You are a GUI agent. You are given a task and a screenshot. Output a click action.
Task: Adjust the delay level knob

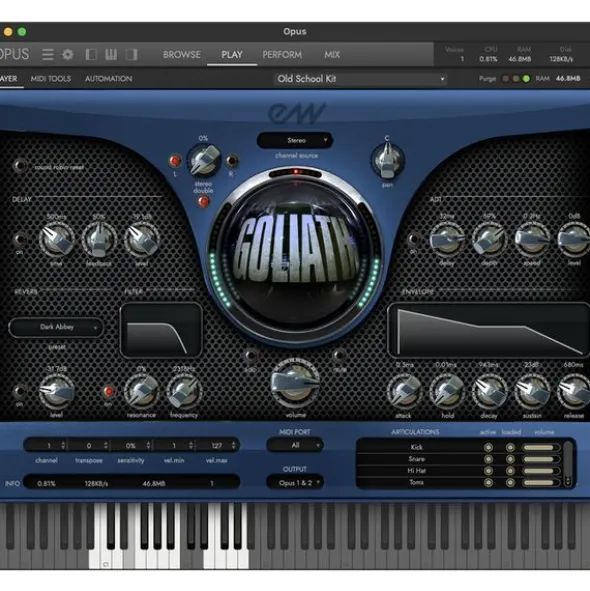[141, 240]
